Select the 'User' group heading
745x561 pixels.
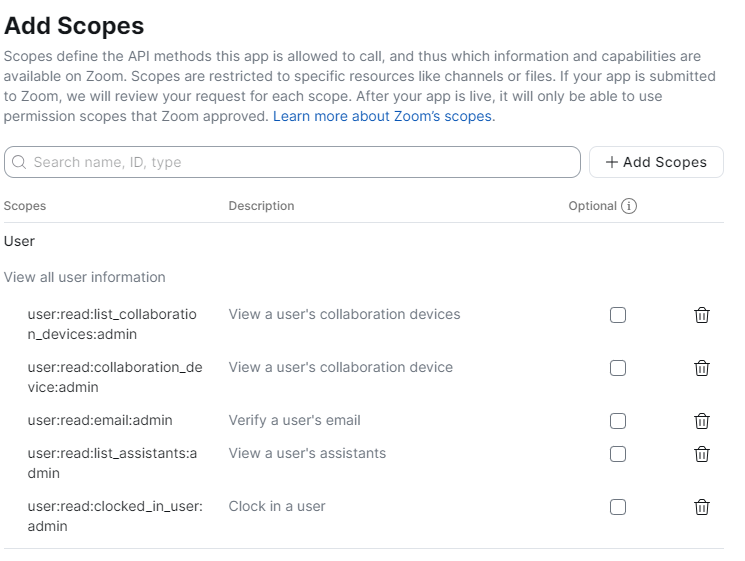[x=19, y=241]
